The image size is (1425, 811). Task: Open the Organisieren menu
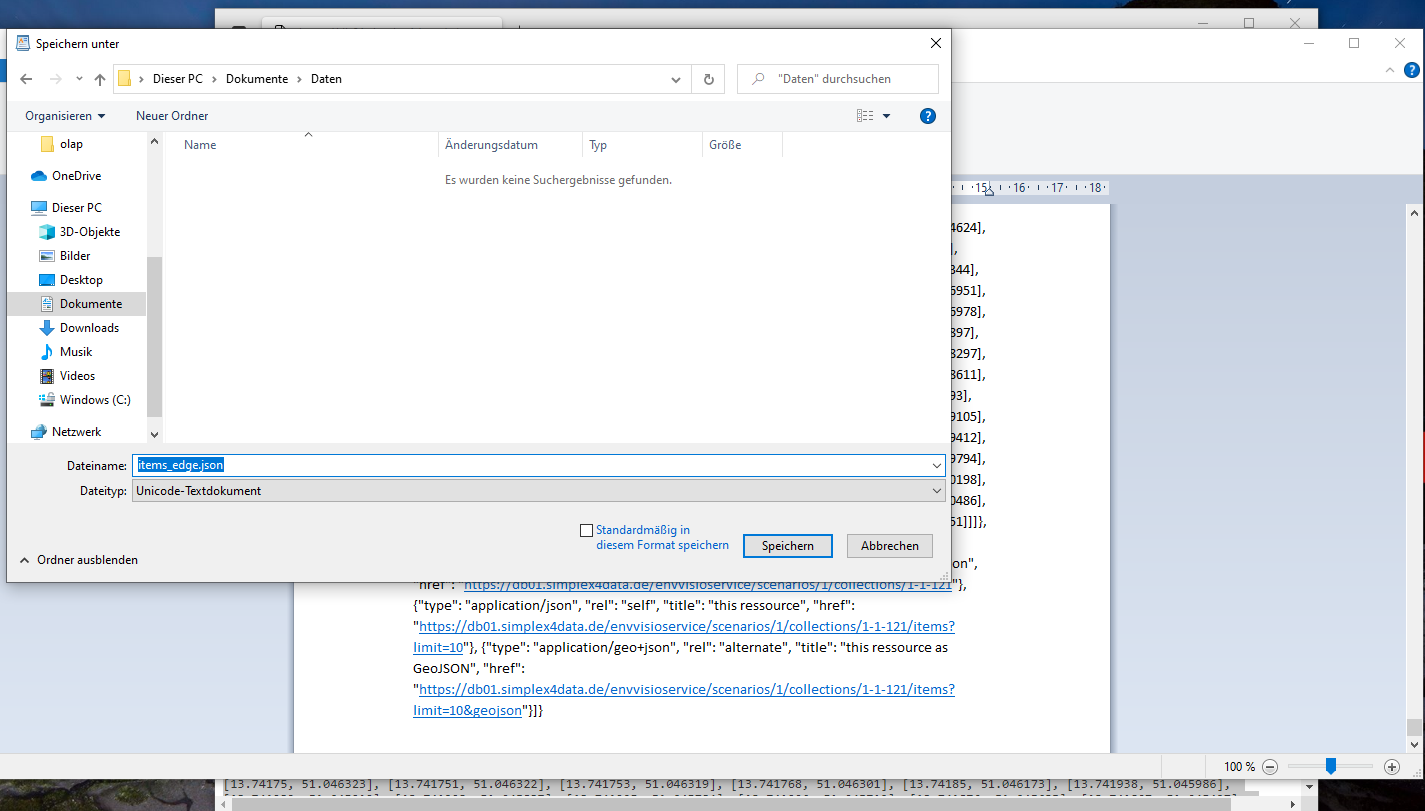click(65, 116)
